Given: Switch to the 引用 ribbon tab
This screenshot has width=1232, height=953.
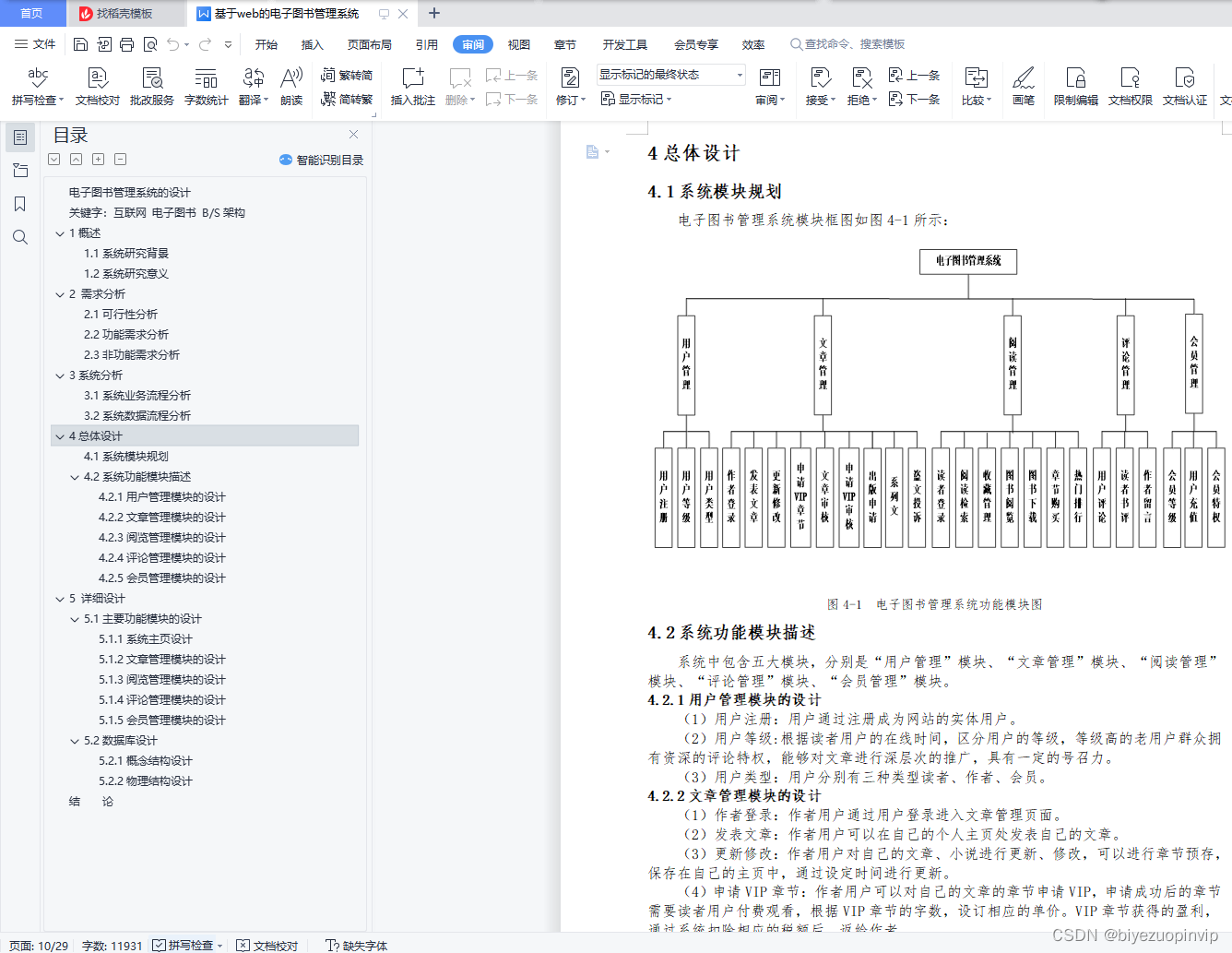Looking at the screenshot, I should click(x=427, y=44).
